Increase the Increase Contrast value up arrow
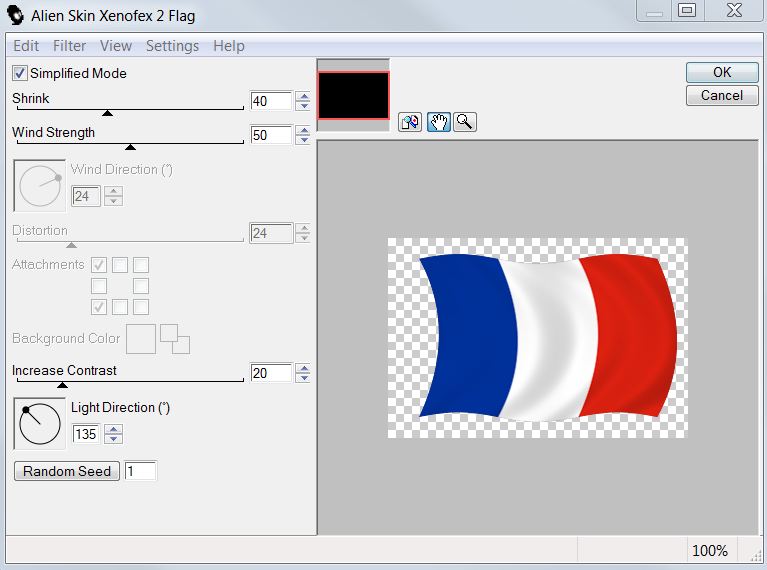Viewport: 767px width, 570px height. pos(304,368)
